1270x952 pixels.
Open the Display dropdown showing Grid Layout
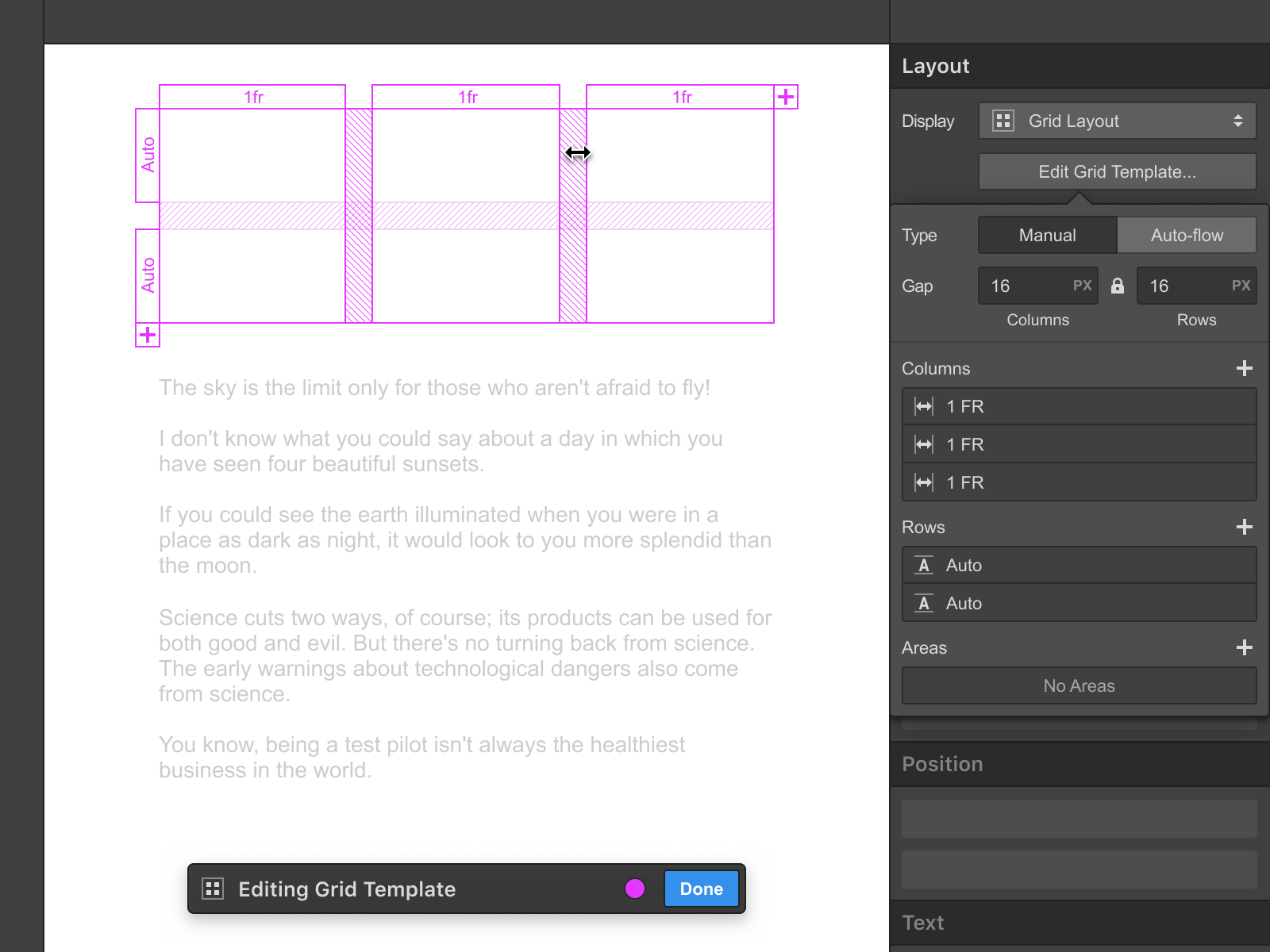coord(1117,121)
